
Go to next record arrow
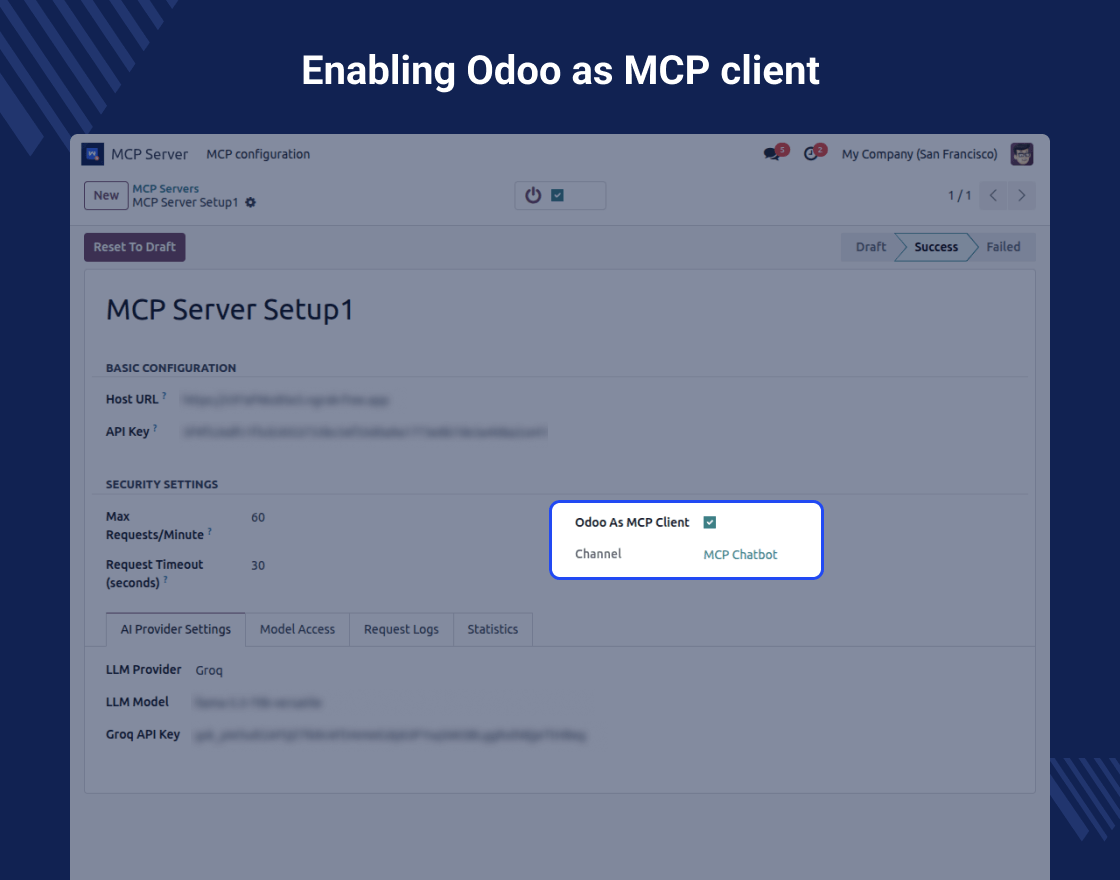click(x=1021, y=196)
